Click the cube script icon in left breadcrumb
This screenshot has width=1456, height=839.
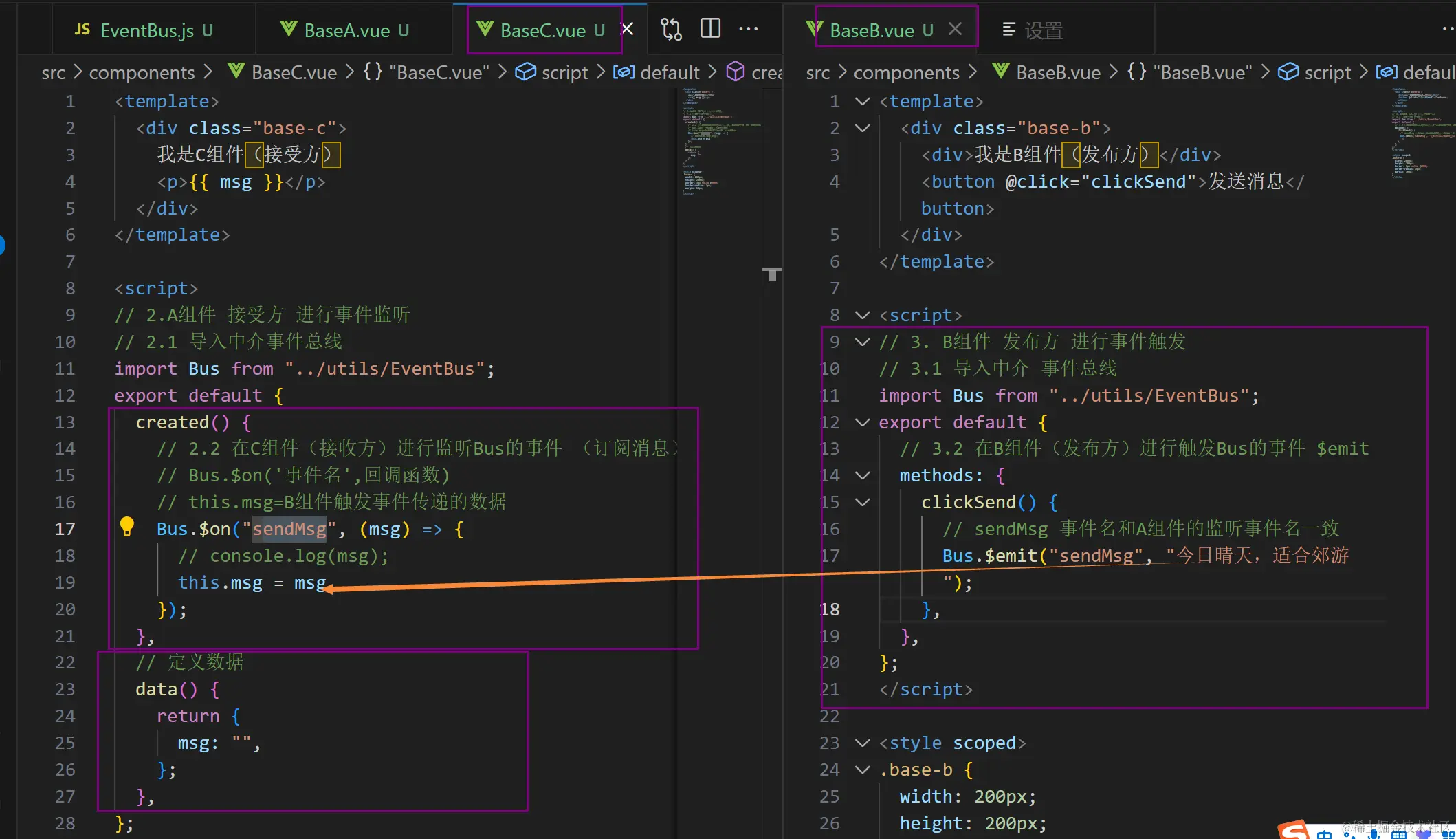[525, 72]
